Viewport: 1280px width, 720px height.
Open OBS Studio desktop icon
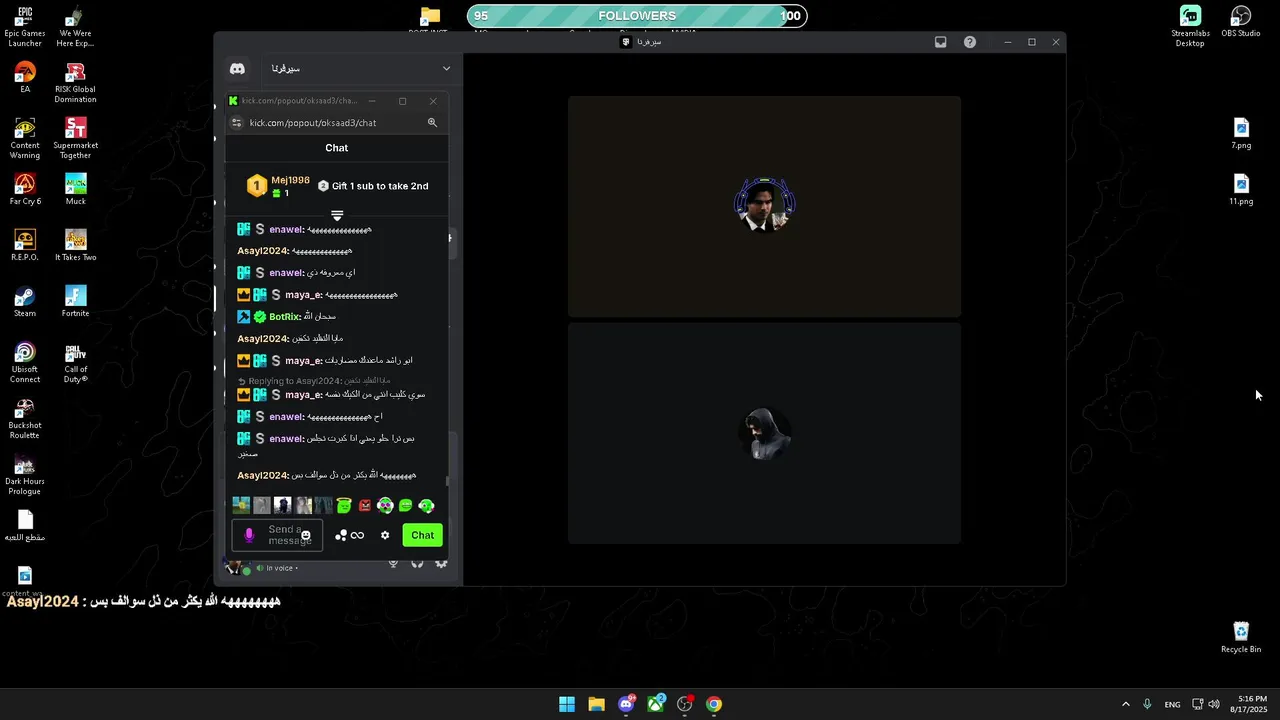pyautogui.click(x=1241, y=22)
